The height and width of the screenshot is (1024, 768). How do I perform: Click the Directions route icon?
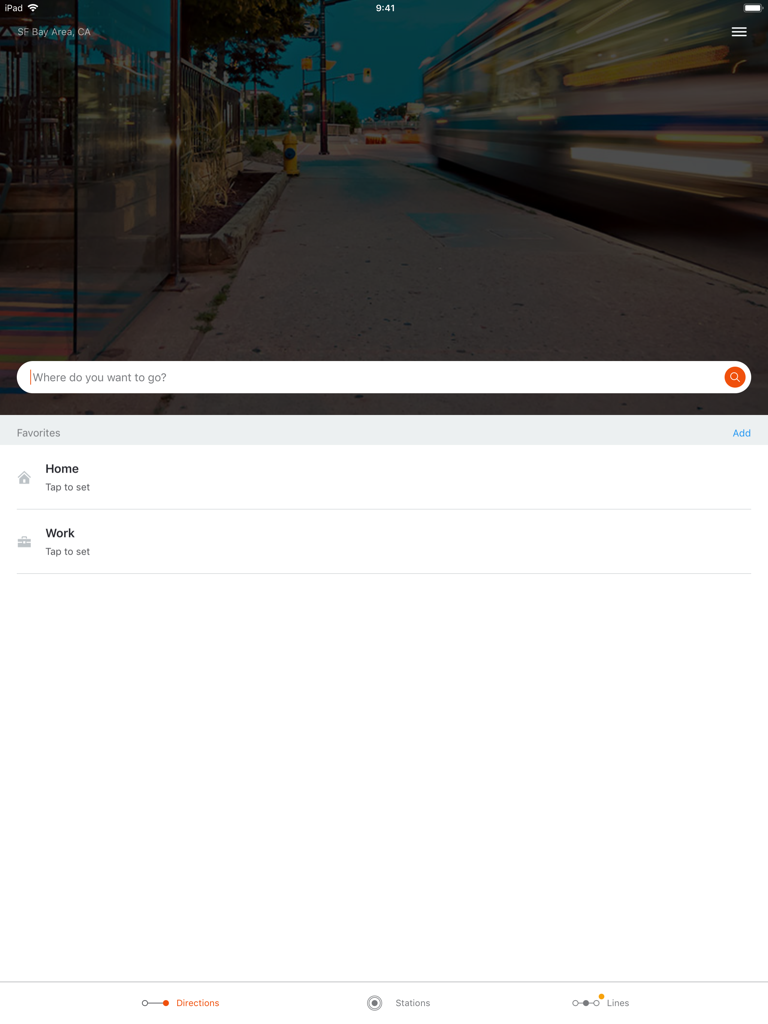tap(155, 1003)
